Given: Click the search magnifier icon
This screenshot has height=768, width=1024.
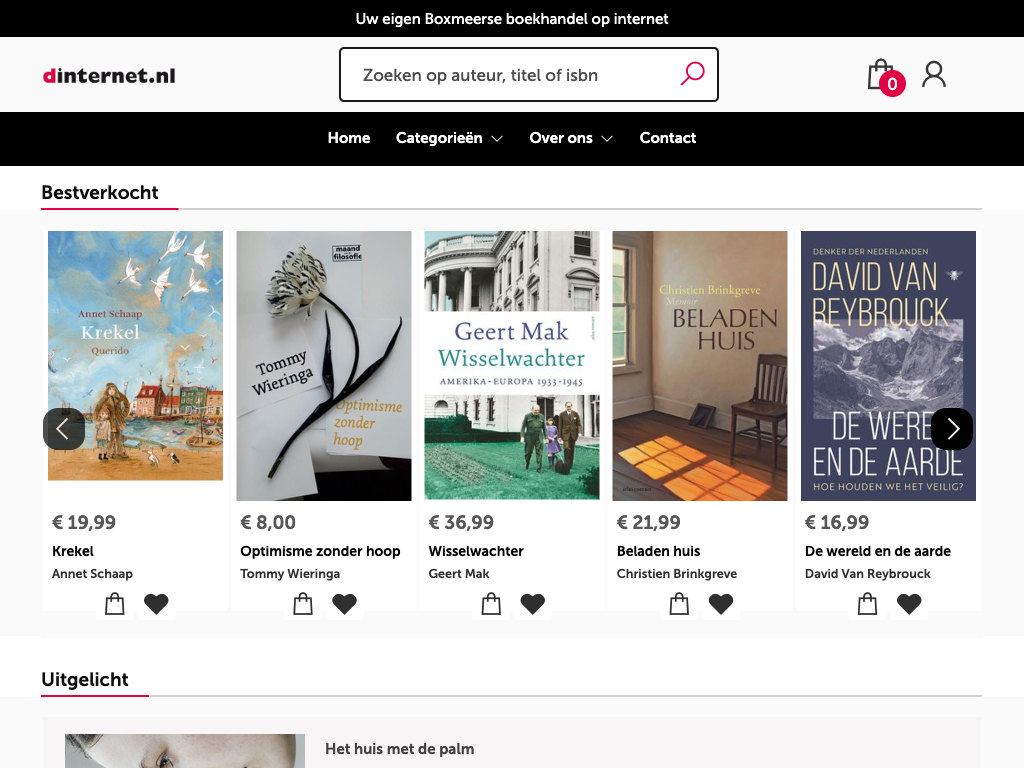Looking at the screenshot, I should click(x=692, y=74).
